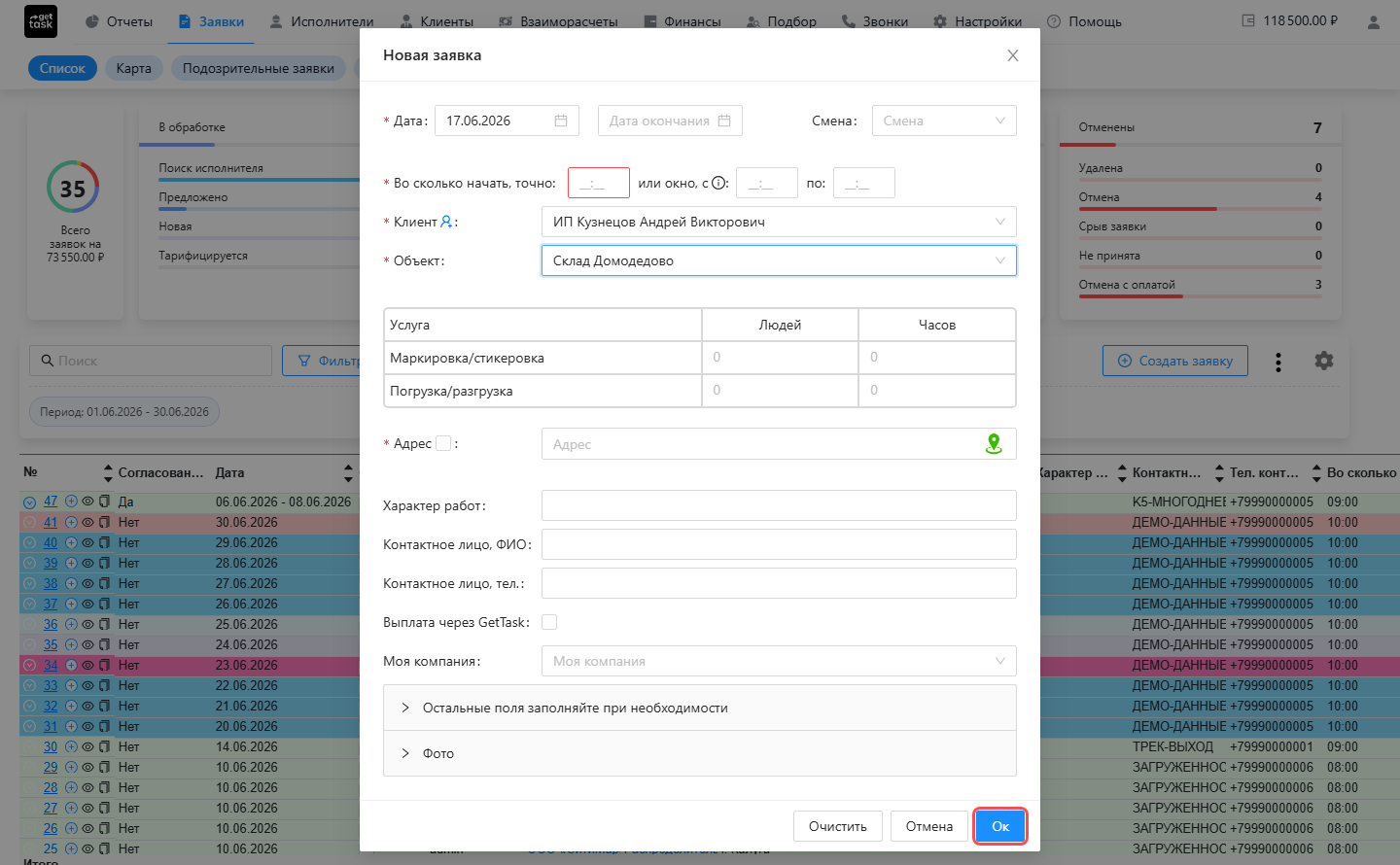Image resolution: width=1400 pixels, height=865 pixels.
Task: Sort by the Дата column arrows
Action: point(348,473)
